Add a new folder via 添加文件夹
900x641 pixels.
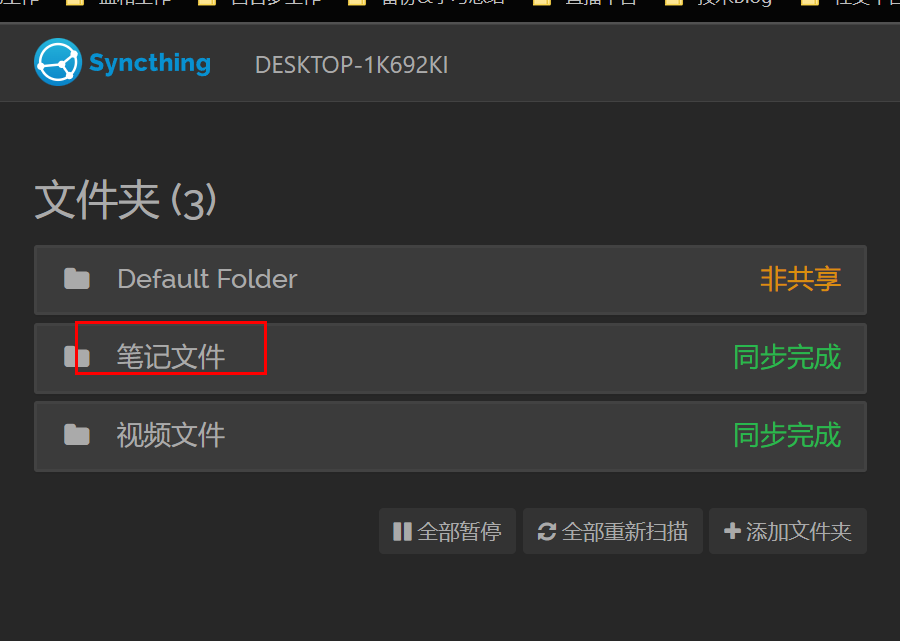(x=788, y=531)
